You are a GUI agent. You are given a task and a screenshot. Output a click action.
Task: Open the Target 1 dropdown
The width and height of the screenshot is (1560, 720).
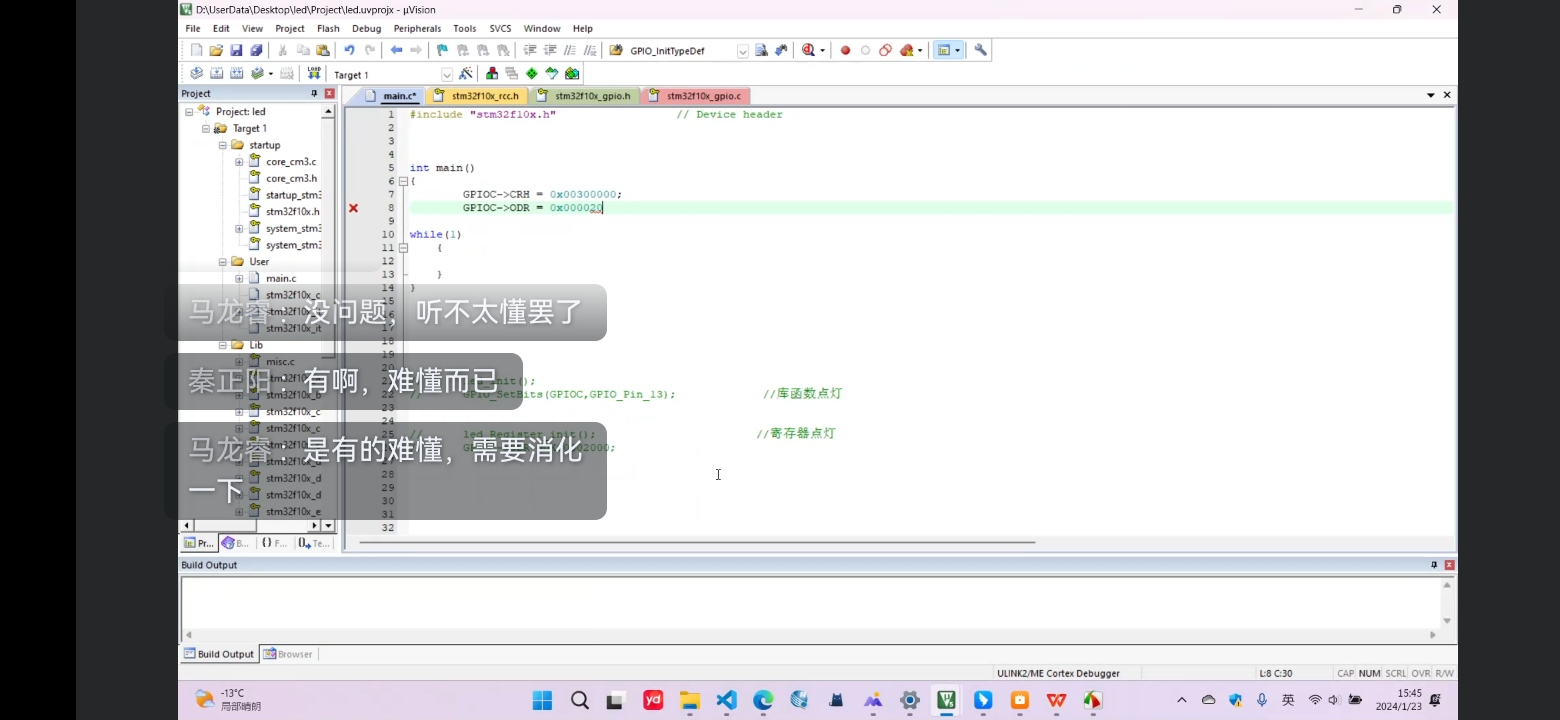click(446, 75)
